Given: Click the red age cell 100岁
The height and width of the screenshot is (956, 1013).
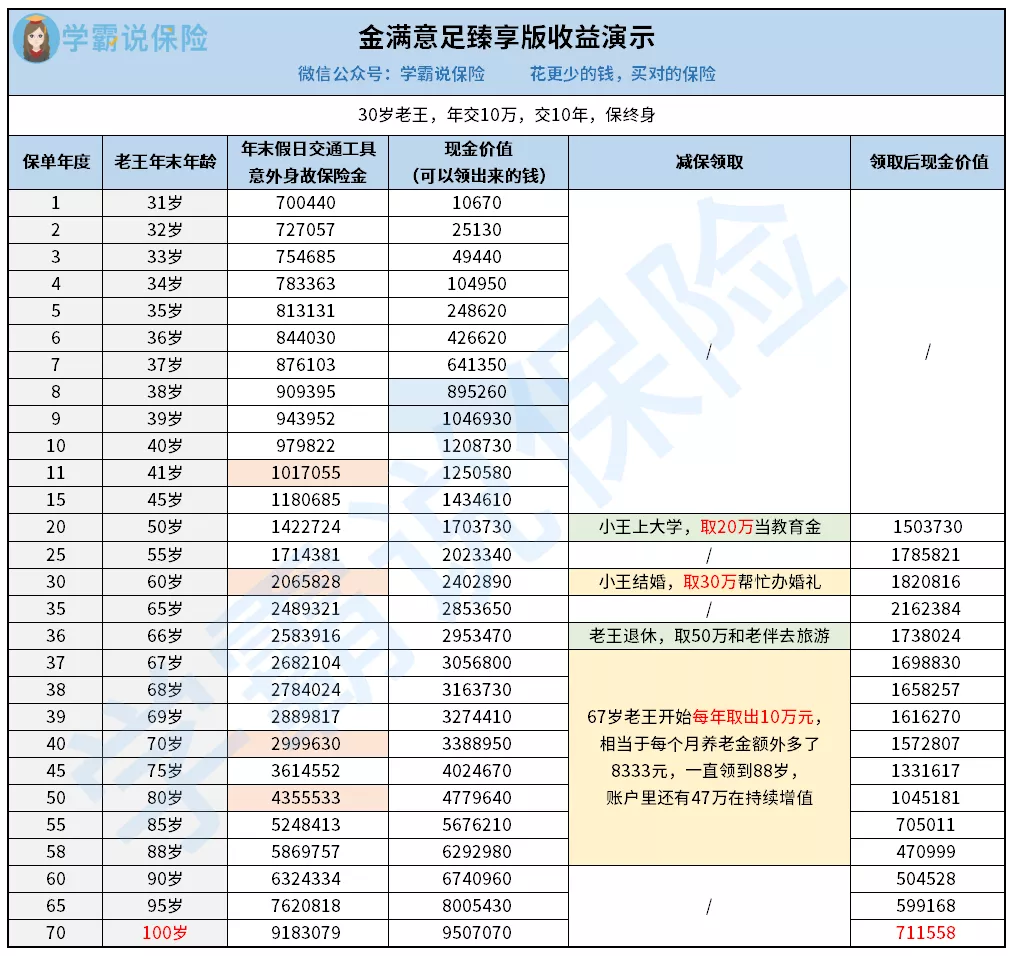Looking at the screenshot, I should pyautogui.click(x=165, y=933).
